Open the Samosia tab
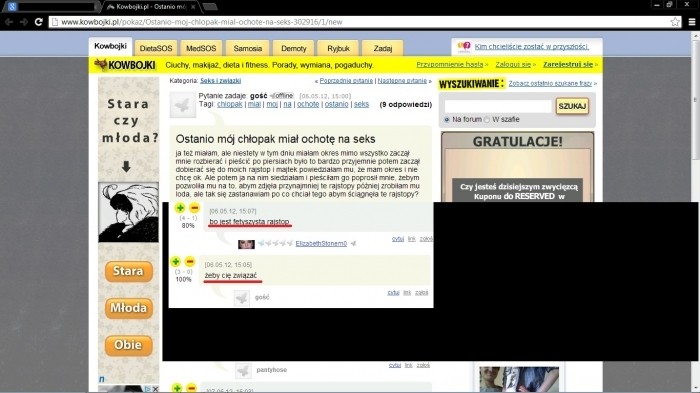The height and width of the screenshot is (393, 700). (247, 48)
